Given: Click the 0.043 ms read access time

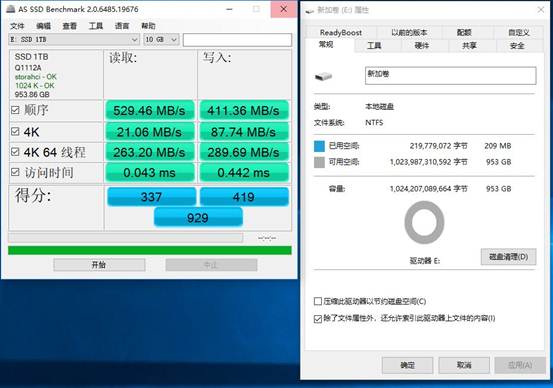Looking at the screenshot, I should tap(149, 172).
